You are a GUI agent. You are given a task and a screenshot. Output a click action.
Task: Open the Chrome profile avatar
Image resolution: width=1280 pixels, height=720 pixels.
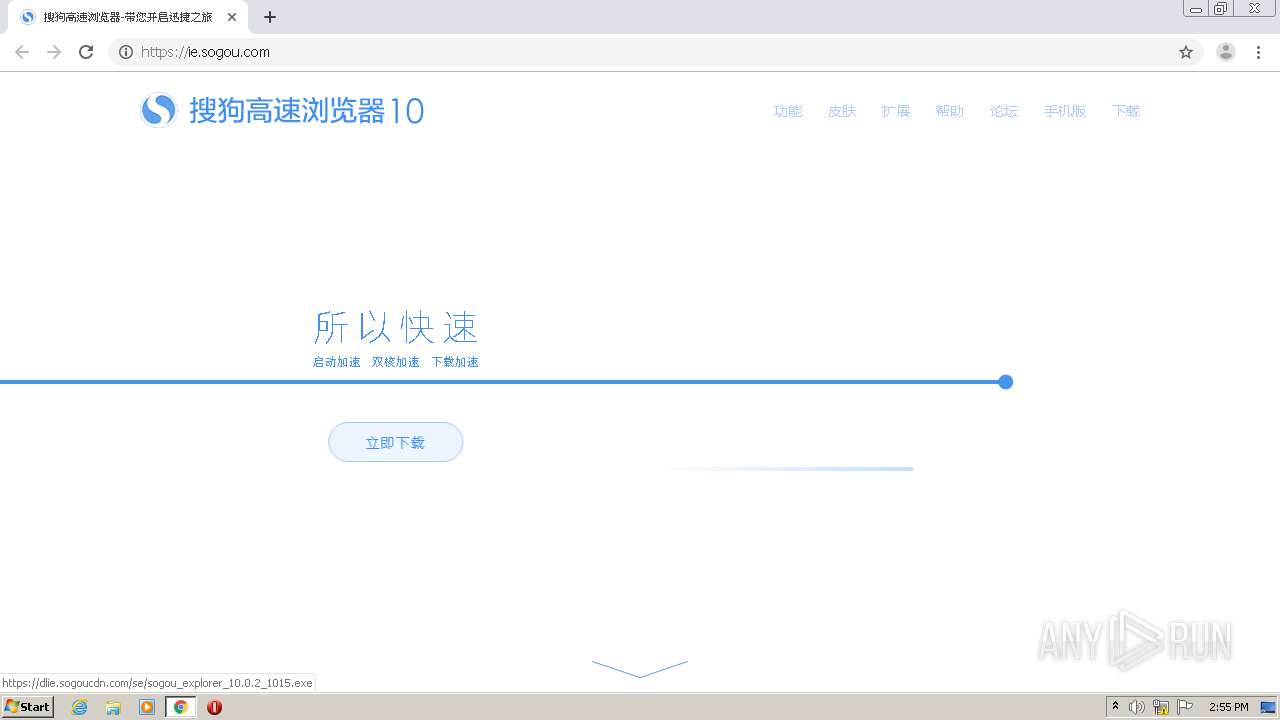coord(1226,52)
